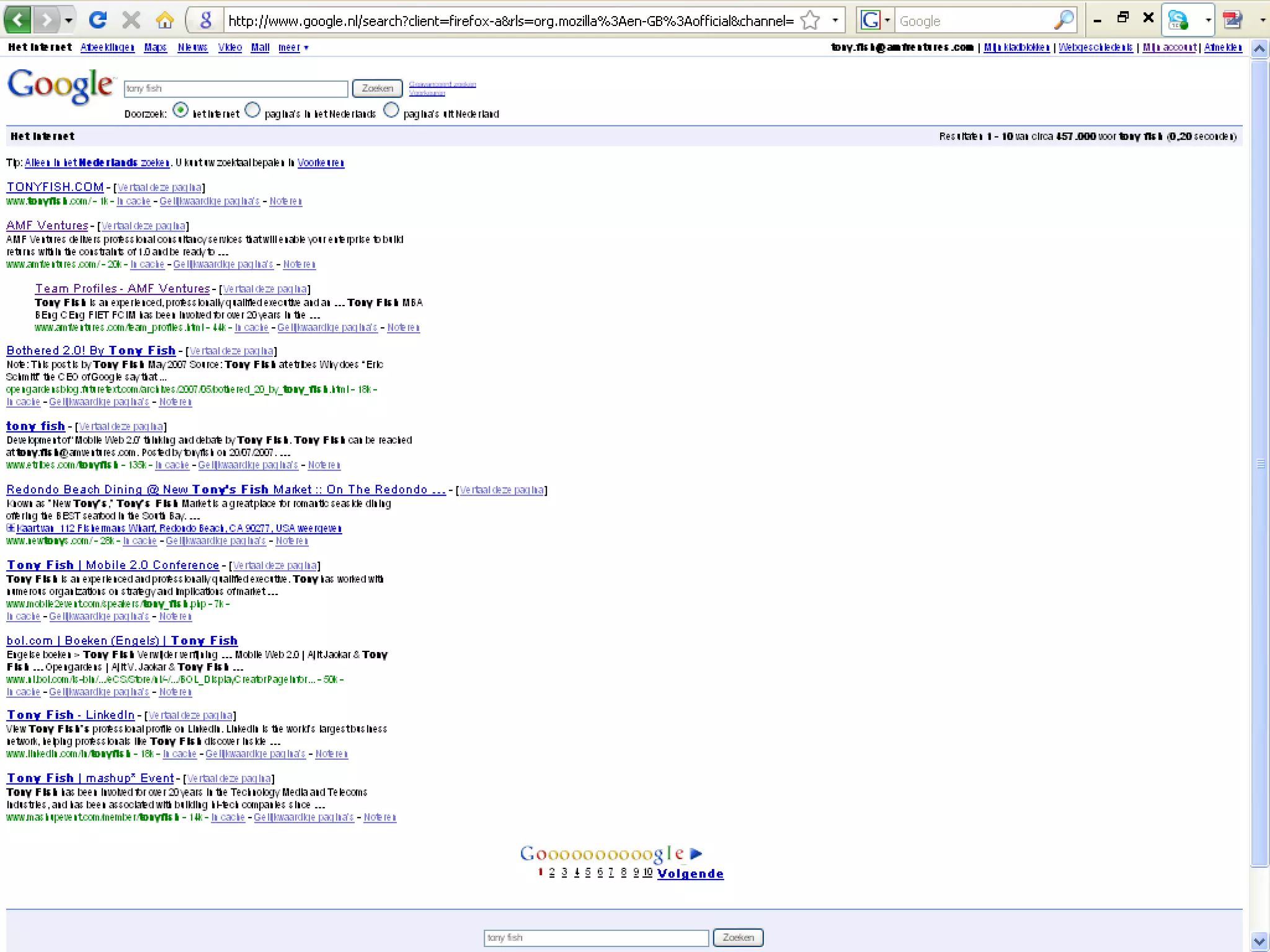The height and width of the screenshot is (952, 1270).
Task: Click the vertical scrollbar thumb
Action: click(x=1259, y=463)
